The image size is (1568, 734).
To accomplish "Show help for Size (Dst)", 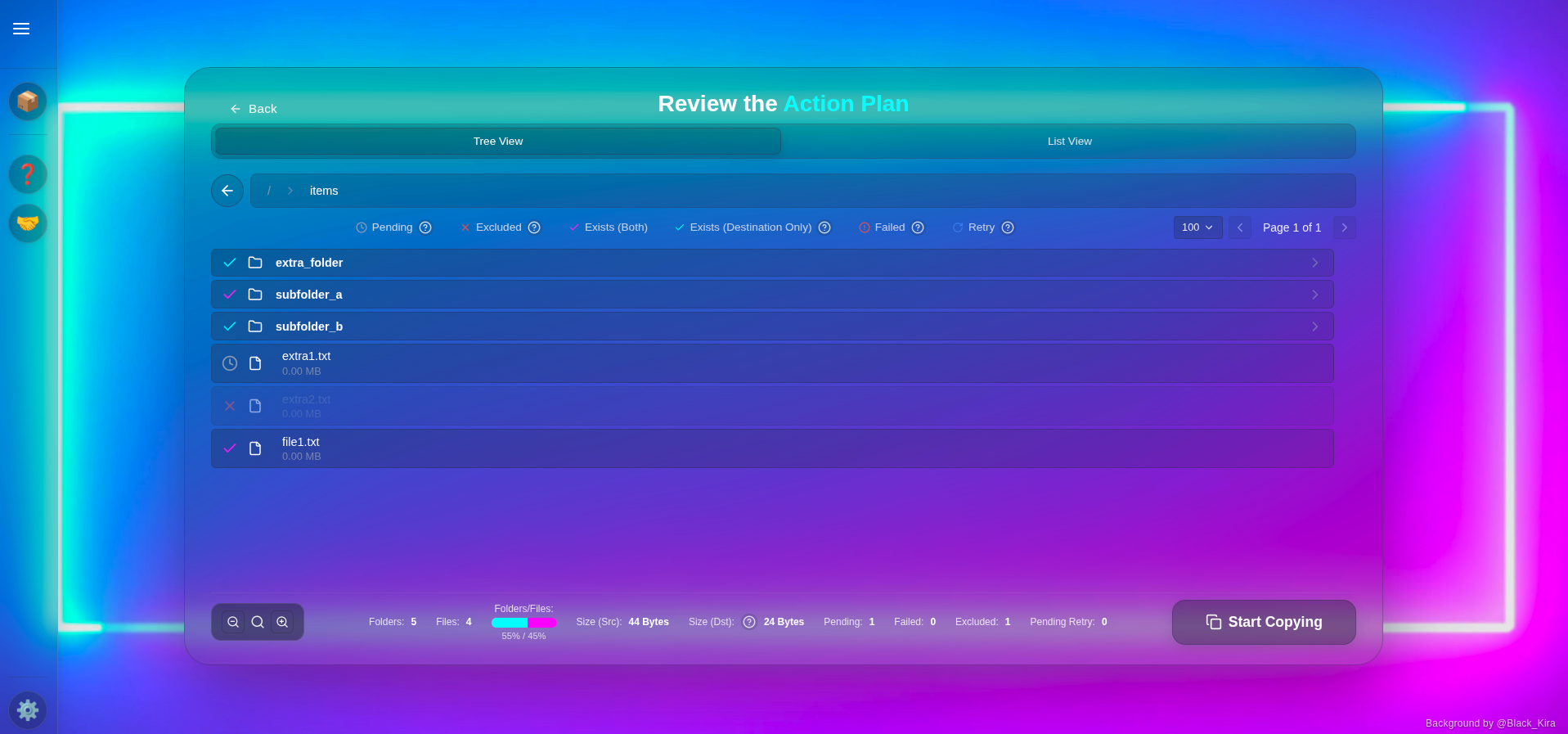I will tap(749, 622).
